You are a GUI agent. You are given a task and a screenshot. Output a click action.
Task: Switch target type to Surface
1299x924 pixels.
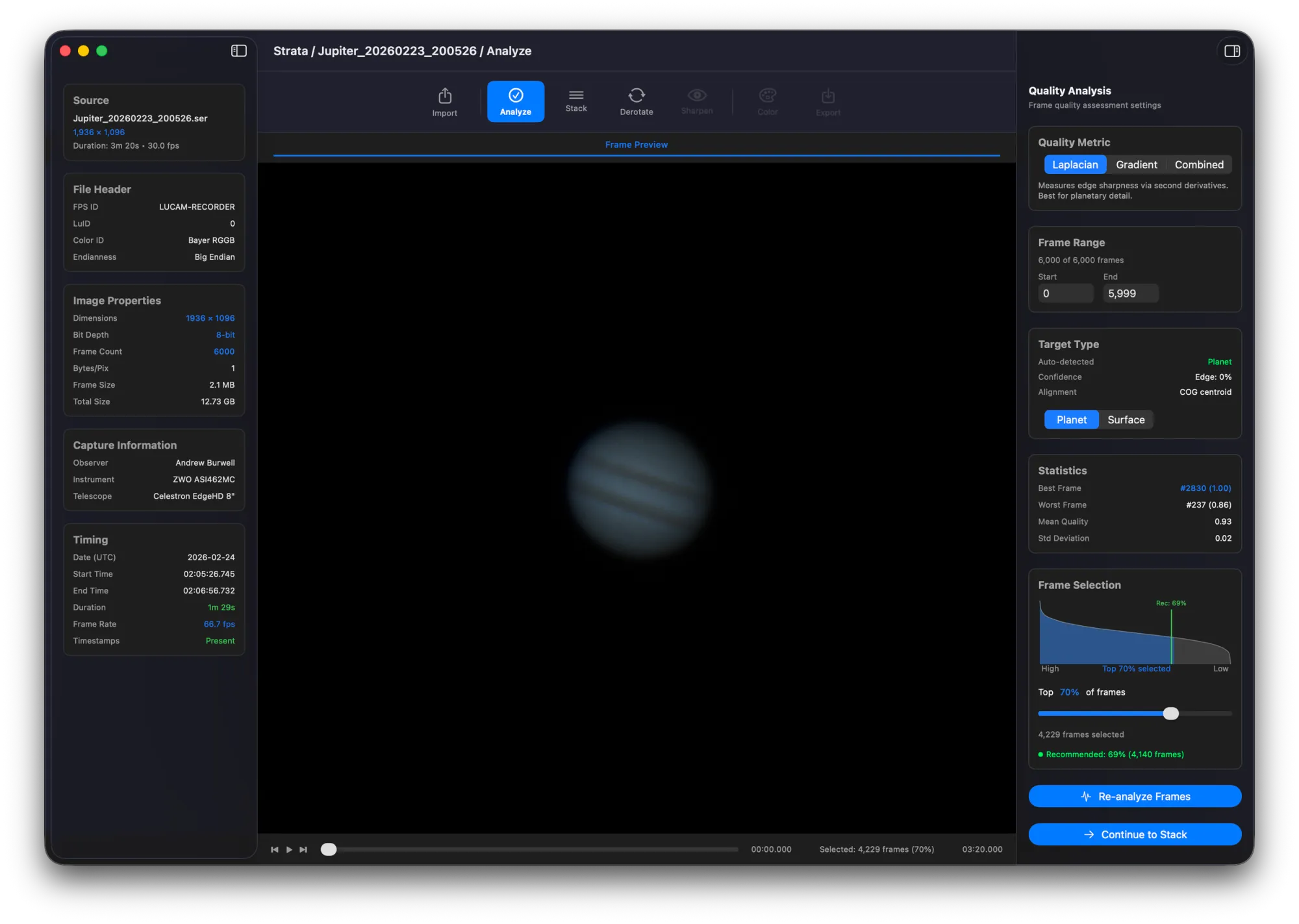(x=1126, y=419)
